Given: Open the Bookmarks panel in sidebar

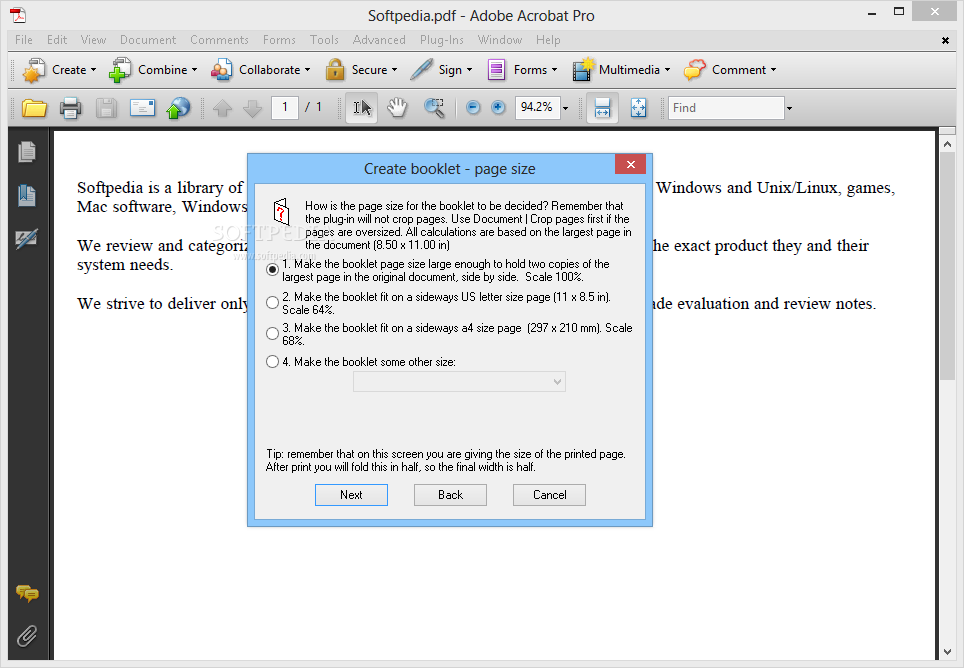Looking at the screenshot, I should [x=27, y=195].
